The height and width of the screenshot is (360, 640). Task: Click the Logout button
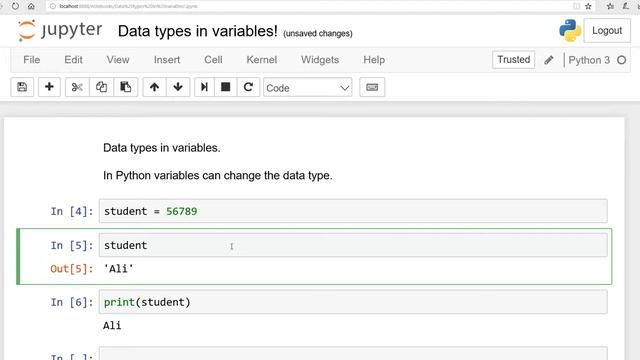607,31
